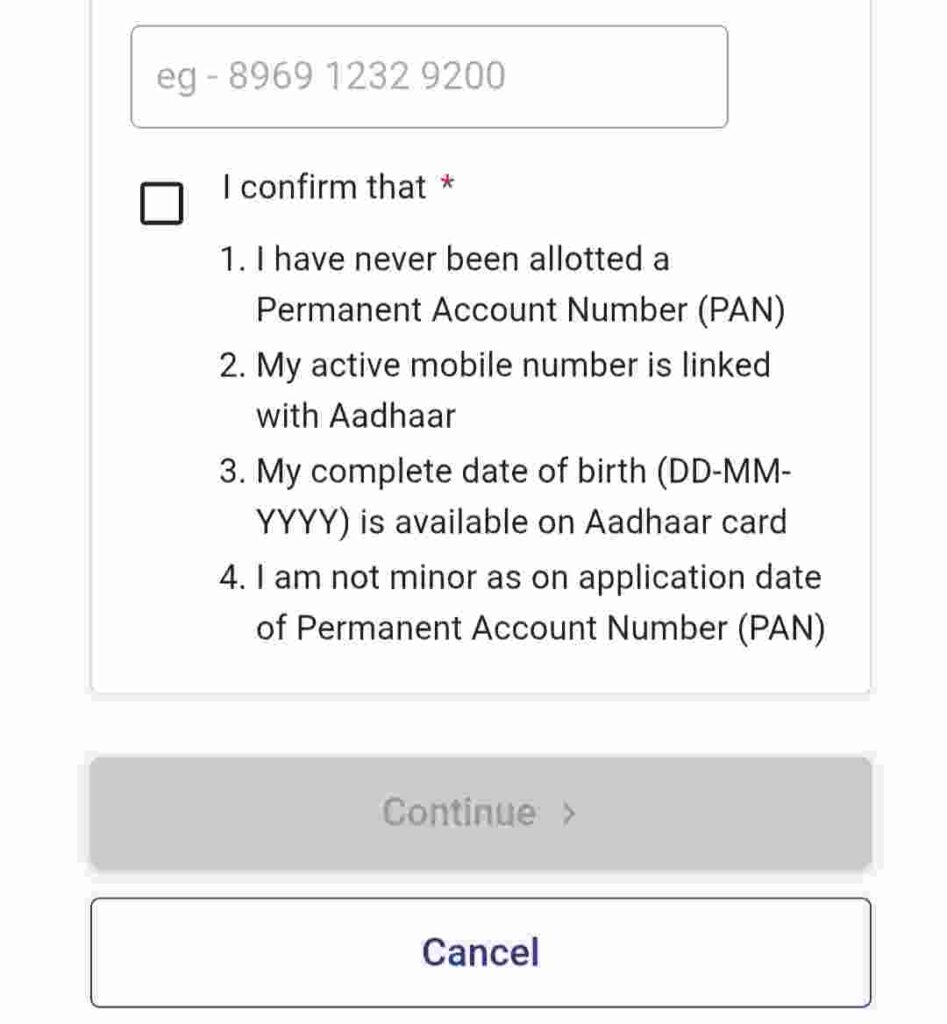947x1024 pixels.
Task: Cancel the PAN application form
Action: (481, 952)
